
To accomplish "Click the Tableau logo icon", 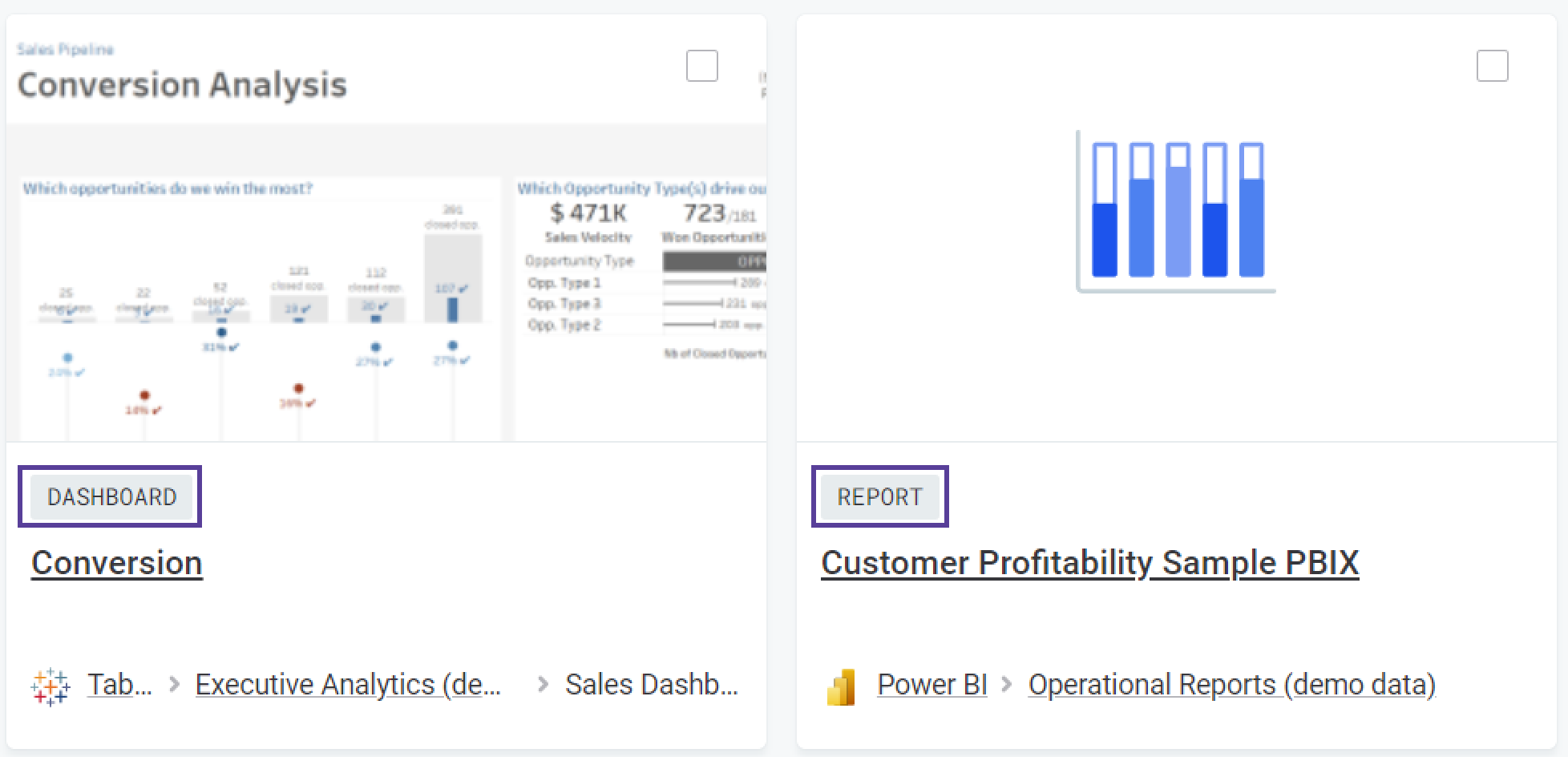I will click(50, 686).
